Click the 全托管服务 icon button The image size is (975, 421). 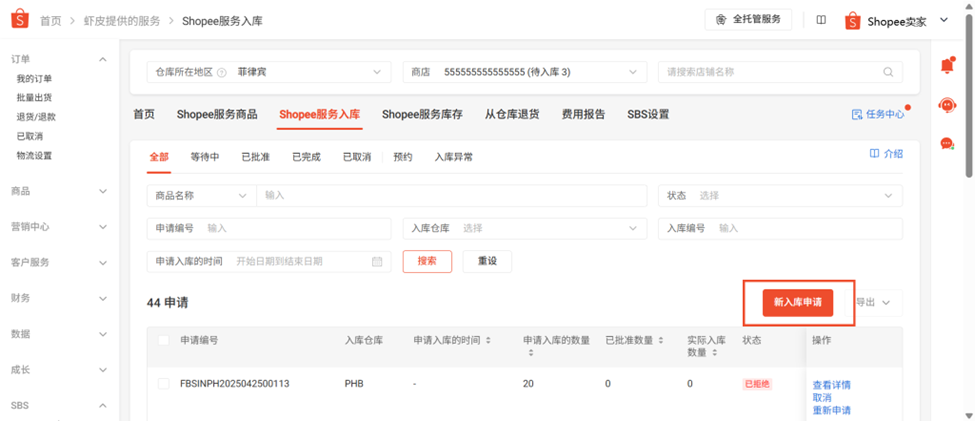[x=748, y=19]
